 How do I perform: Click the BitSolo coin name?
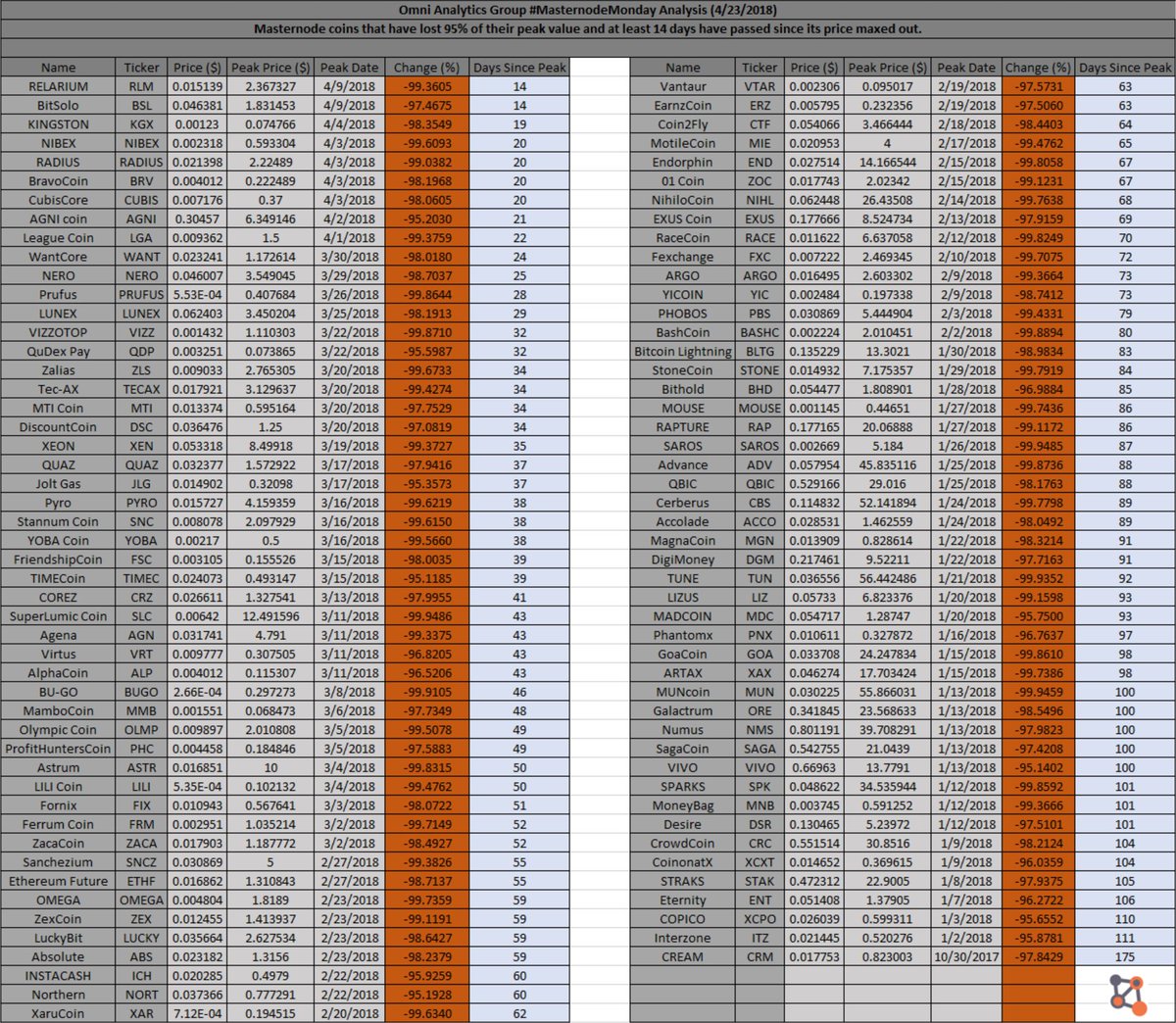pyautogui.click(x=58, y=105)
